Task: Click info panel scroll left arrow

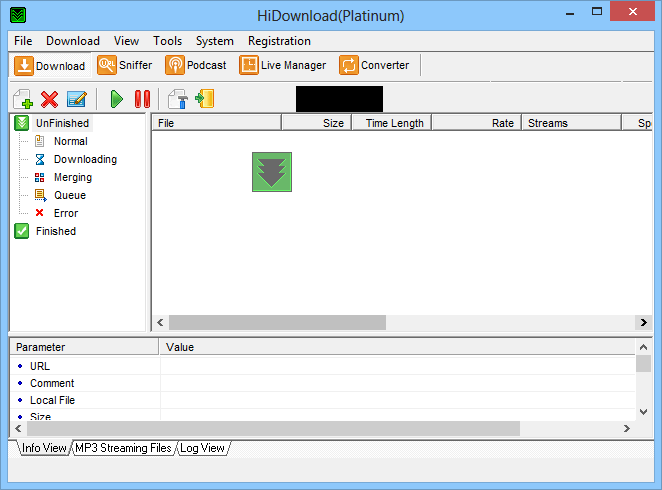Action: 18,428
